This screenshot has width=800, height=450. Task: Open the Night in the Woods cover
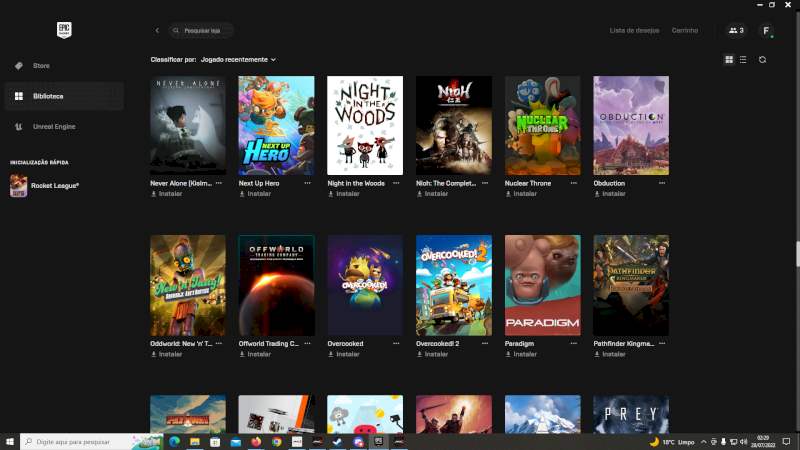[365, 126]
